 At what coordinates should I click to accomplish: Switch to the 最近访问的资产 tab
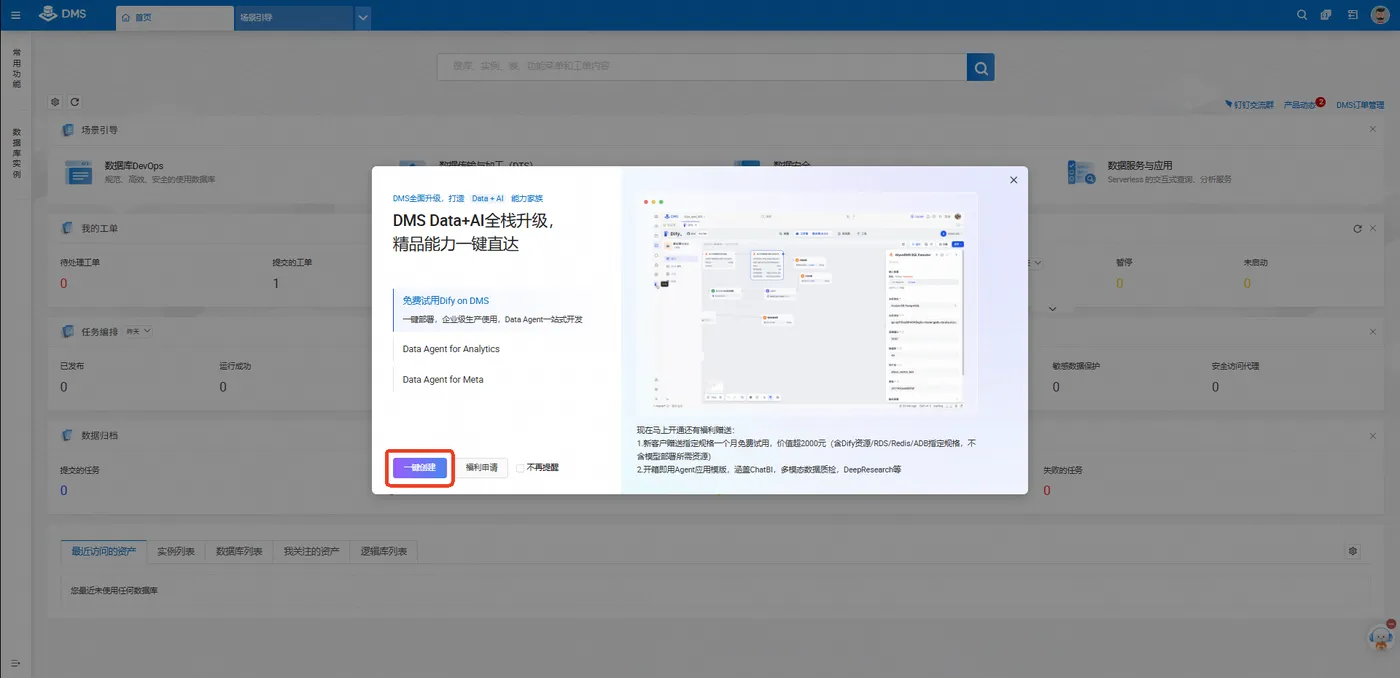[x=103, y=551]
